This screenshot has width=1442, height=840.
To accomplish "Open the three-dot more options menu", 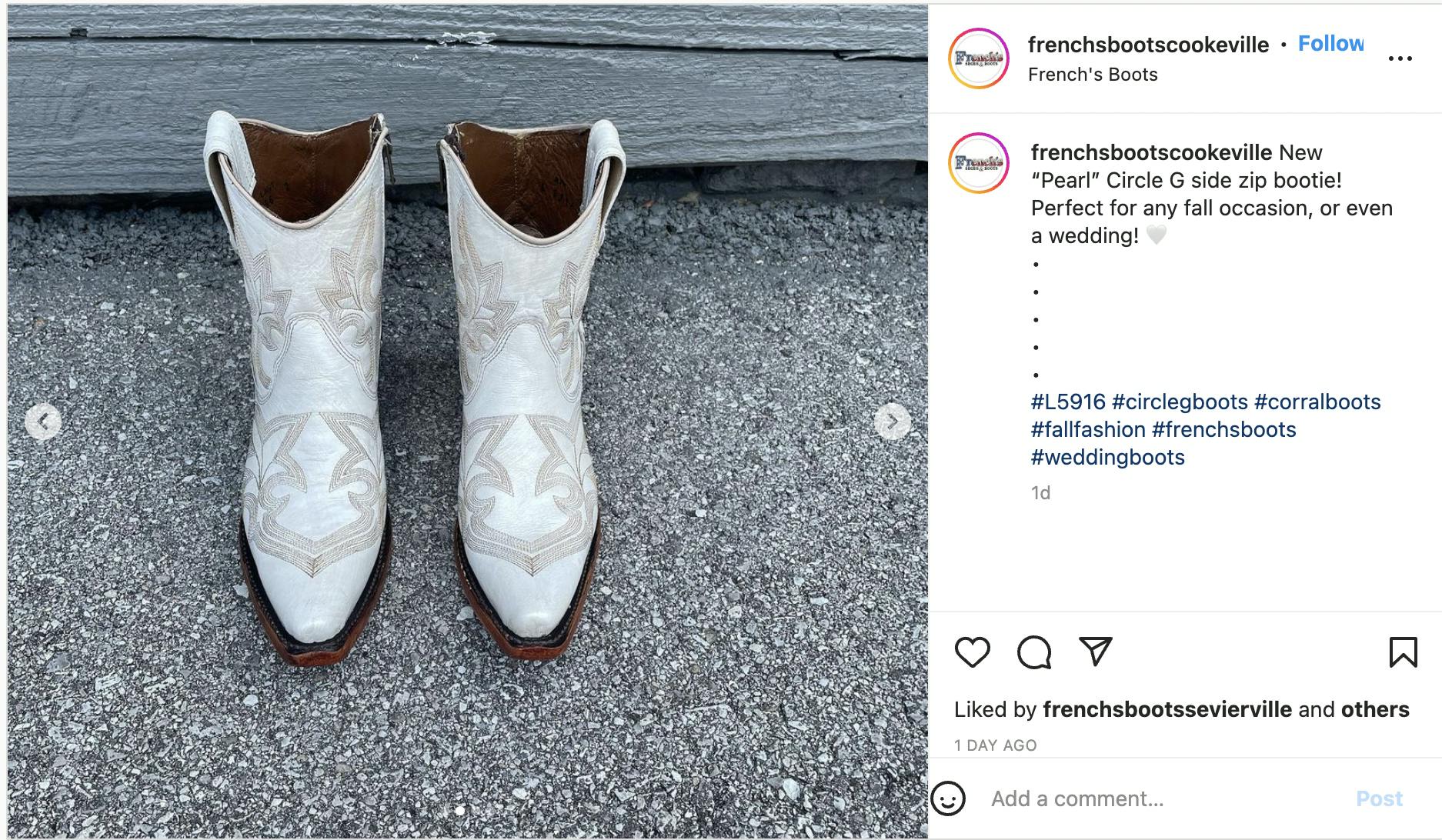I will pos(1400,58).
